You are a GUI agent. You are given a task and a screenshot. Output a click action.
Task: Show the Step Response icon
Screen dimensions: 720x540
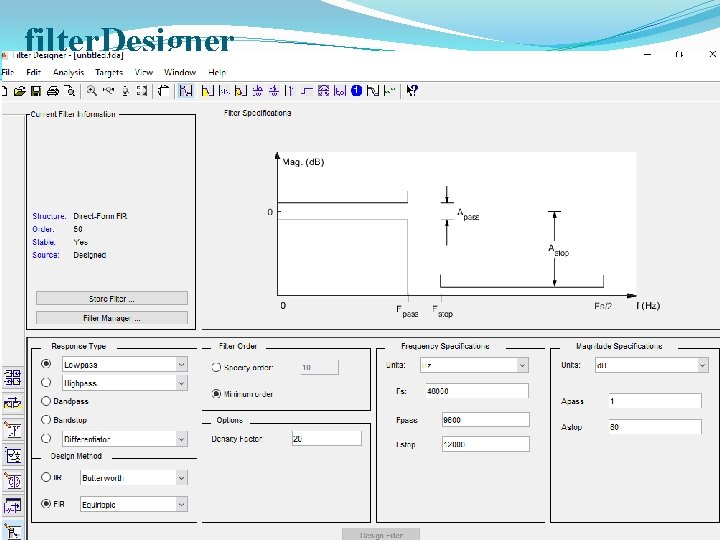(307, 91)
